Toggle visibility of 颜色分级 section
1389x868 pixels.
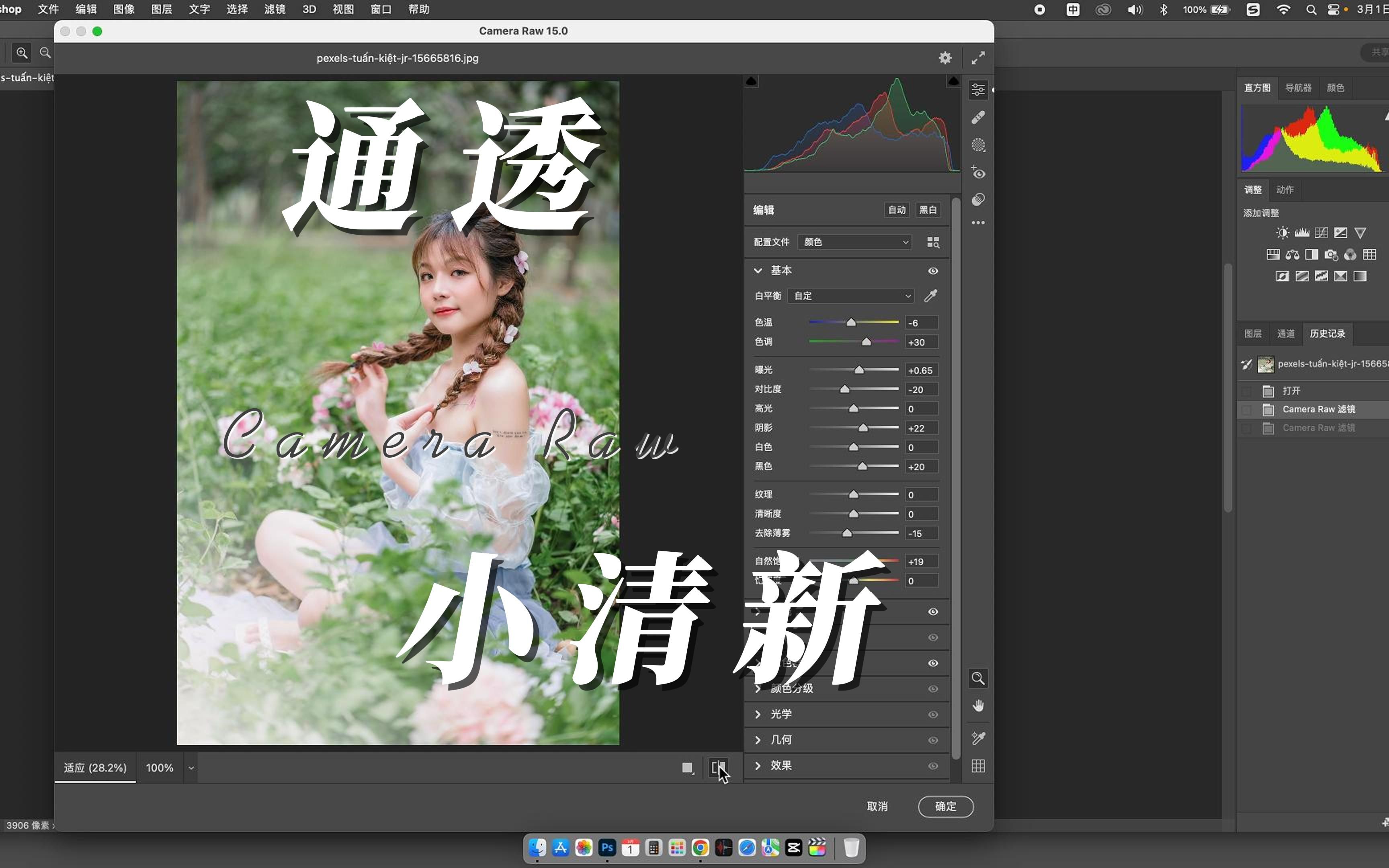point(933,689)
